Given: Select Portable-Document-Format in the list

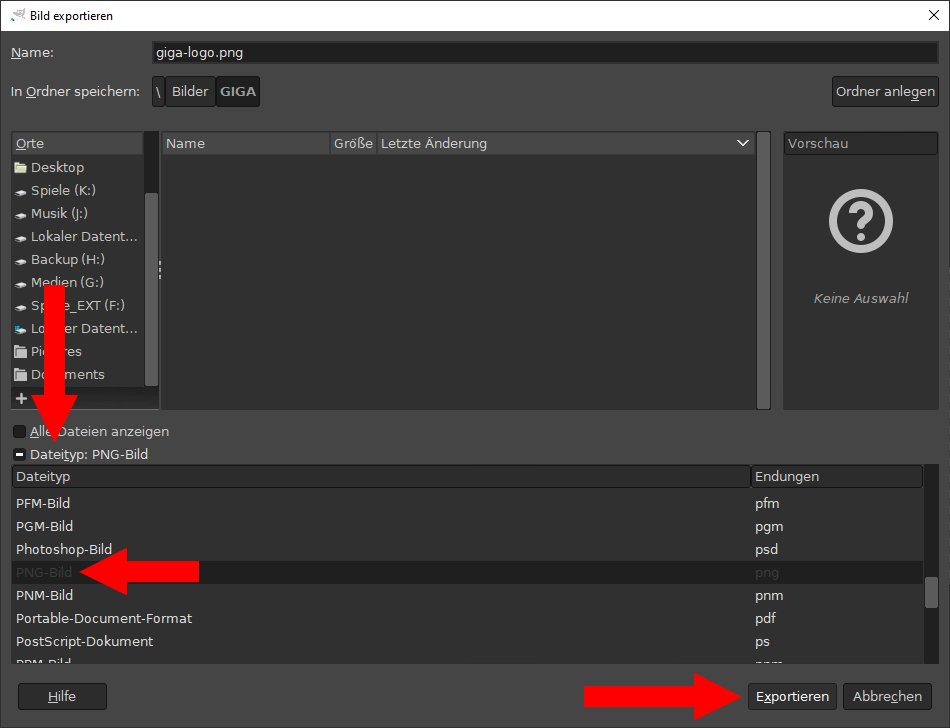Looking at the screenshot, I should (x=104, y=618).
